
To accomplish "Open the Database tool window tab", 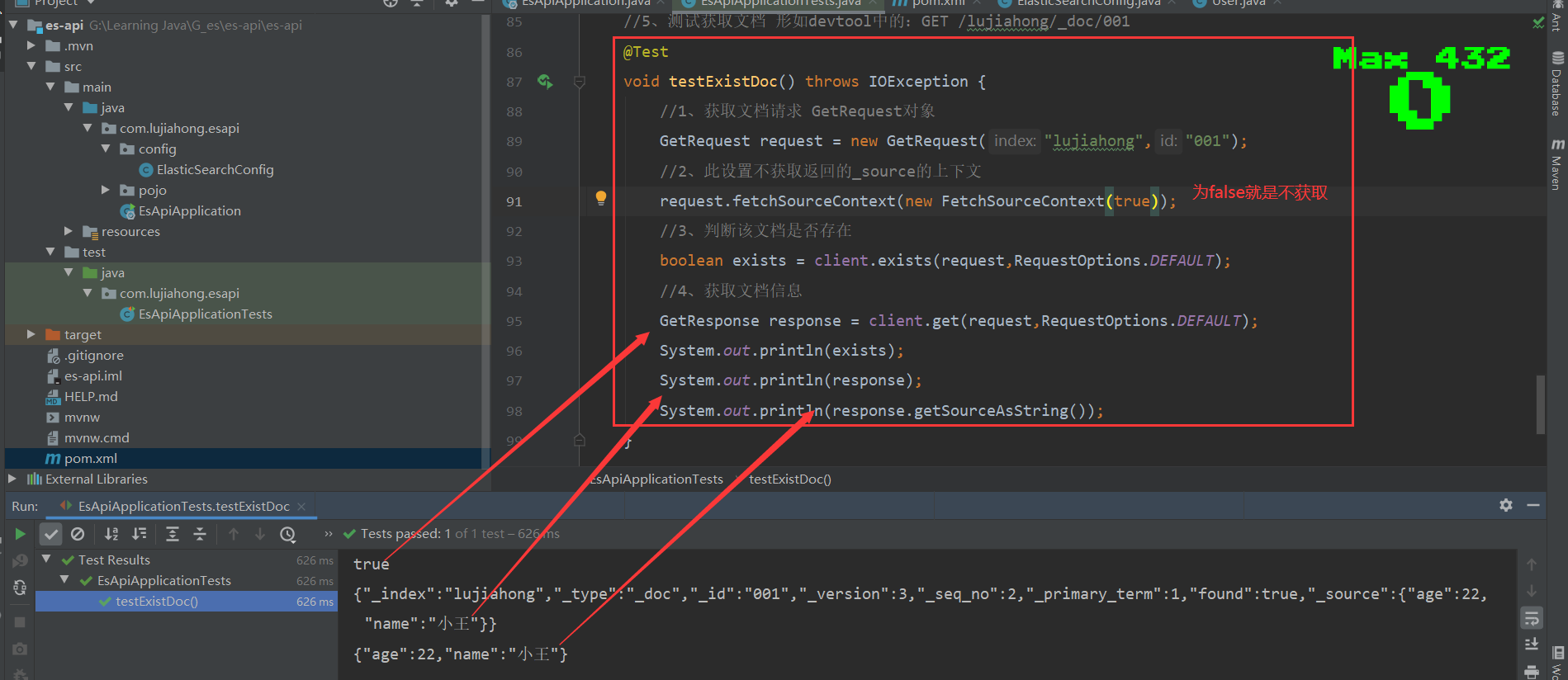I will 1556,84.
